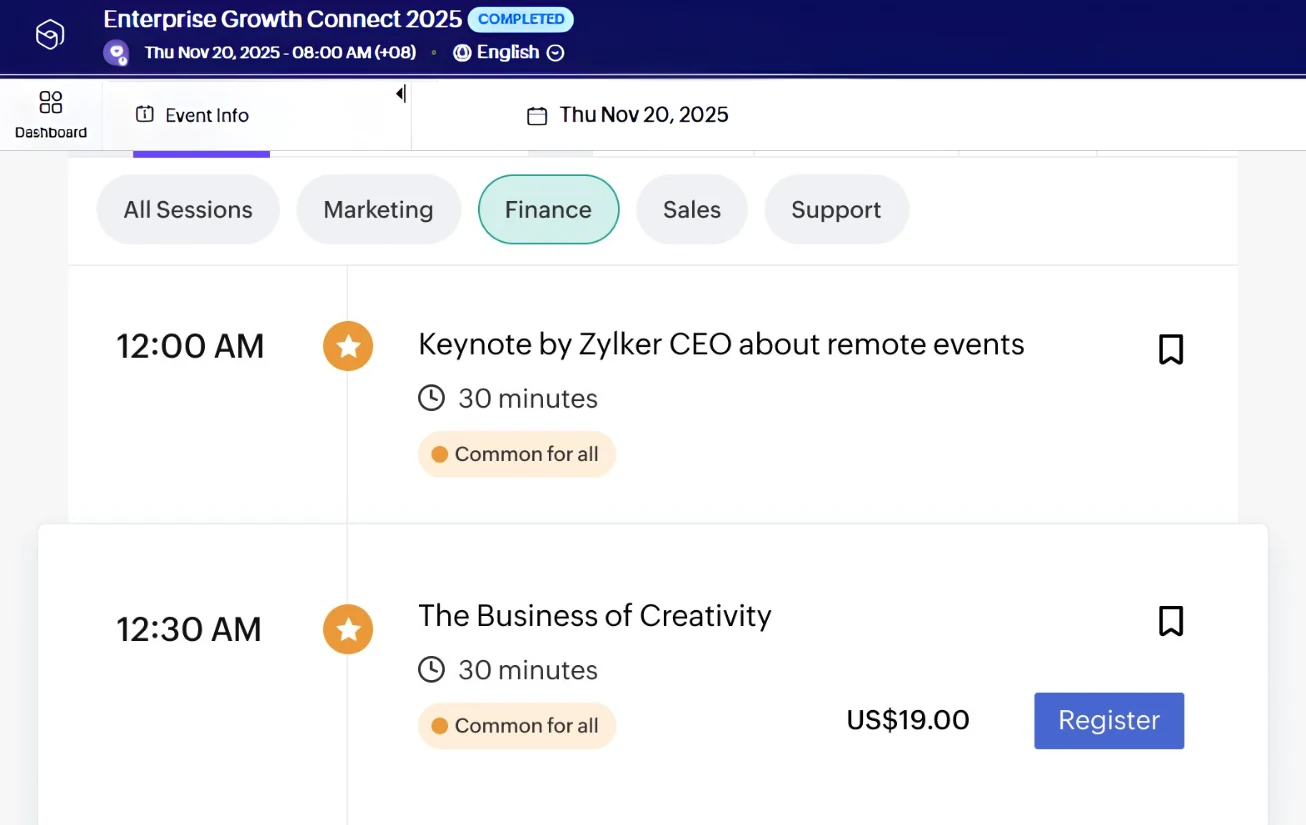Show All Sessions
The width and height of the screenshot is (1306, 825).
click(188, 210)
